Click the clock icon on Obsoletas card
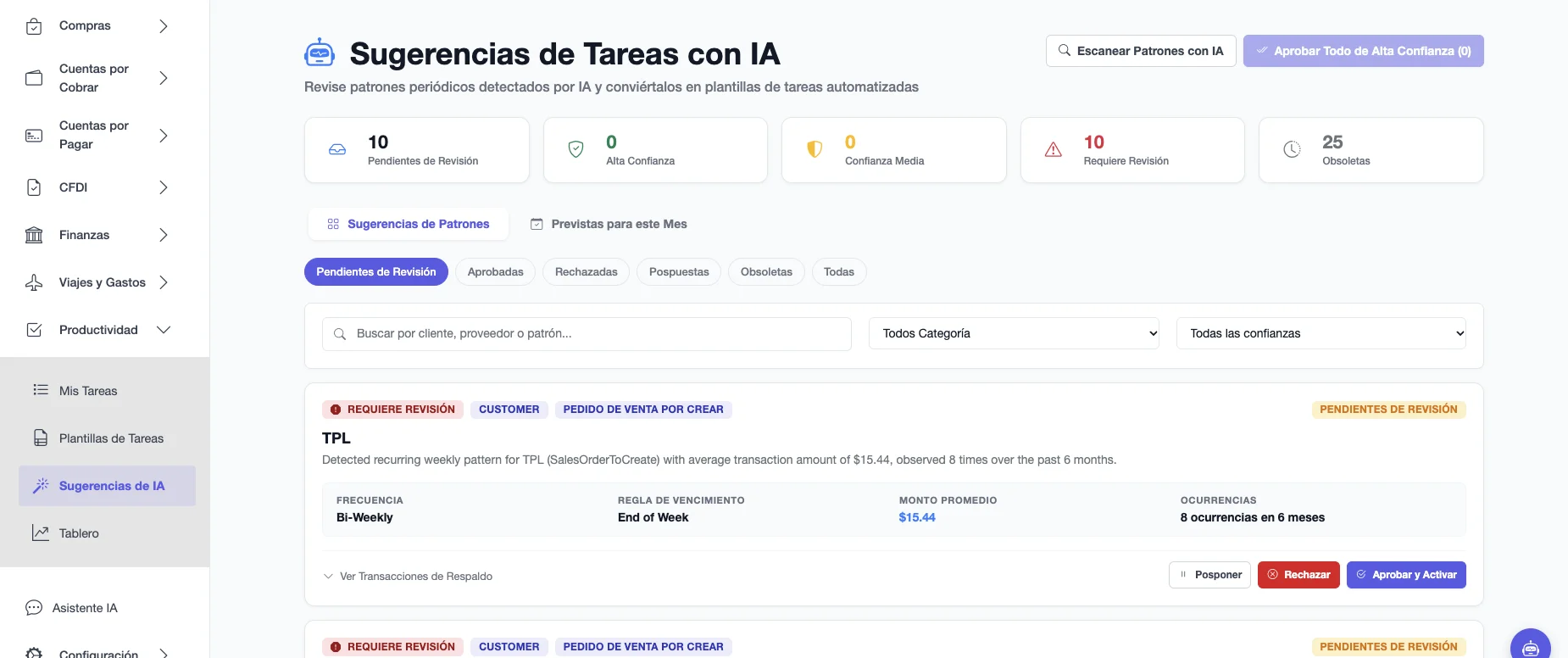The image size is (1568, 658). point(1292,150)
